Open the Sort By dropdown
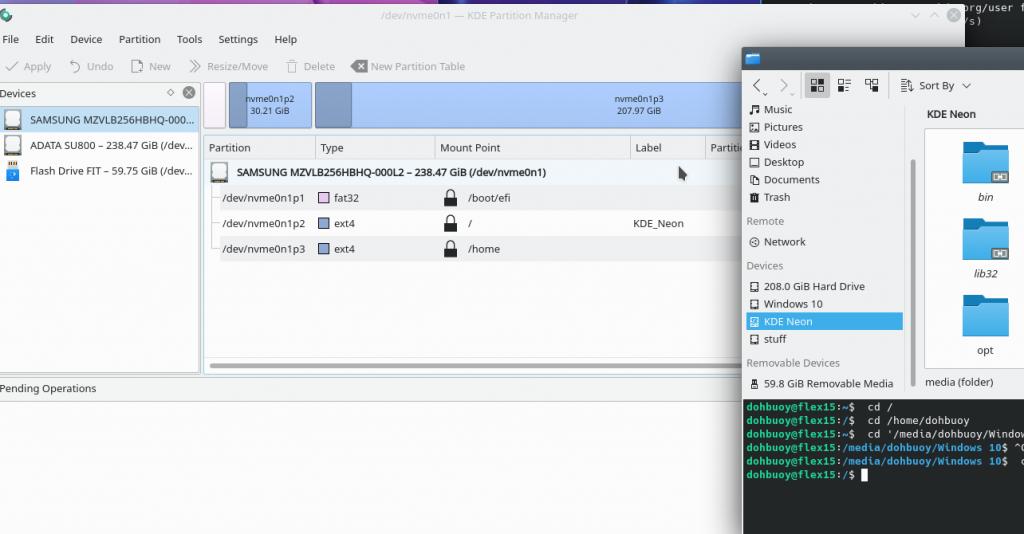This screenshot has width=1024, height=534. [936, 86]
